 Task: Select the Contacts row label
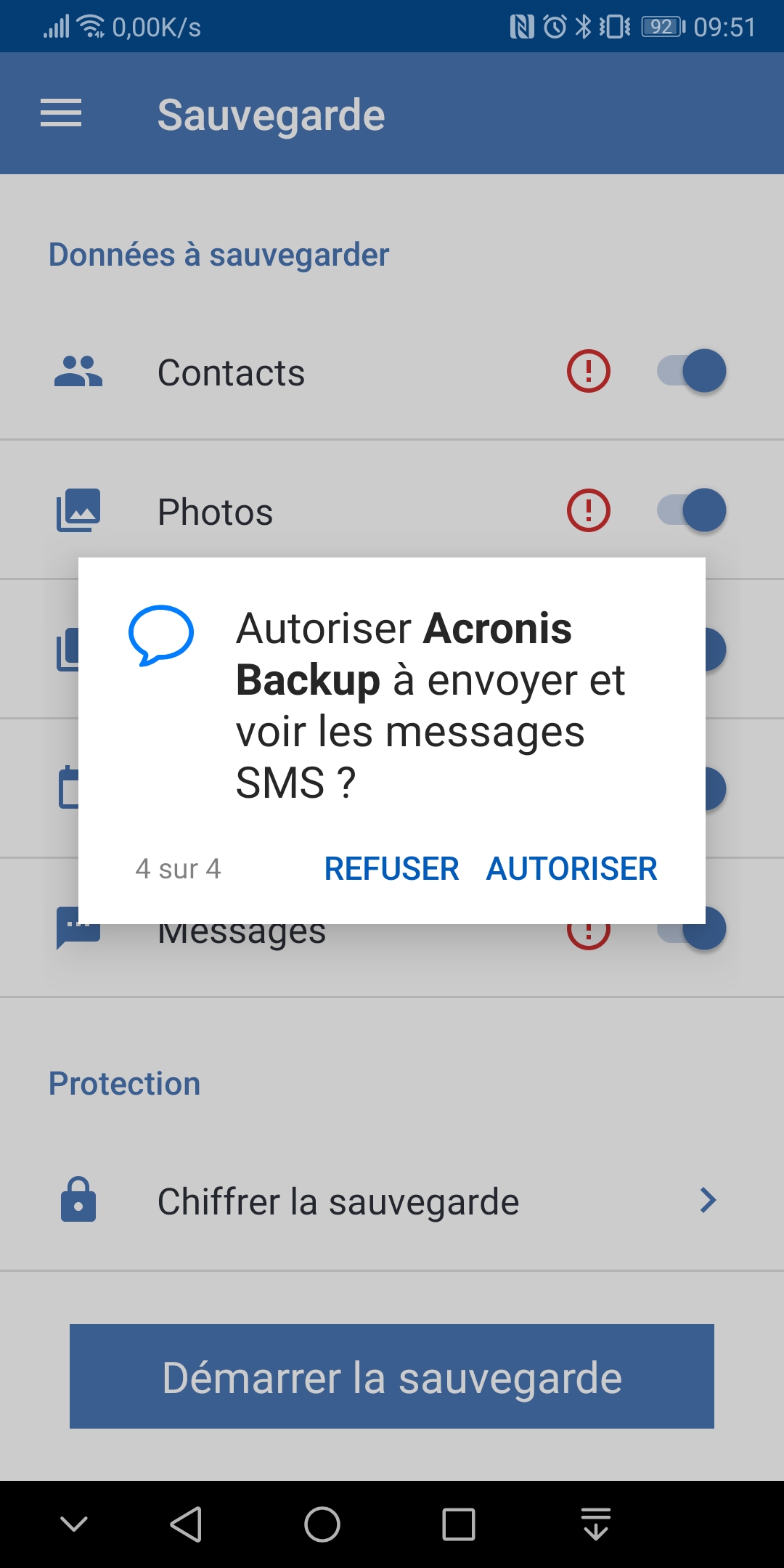[232, 372]
